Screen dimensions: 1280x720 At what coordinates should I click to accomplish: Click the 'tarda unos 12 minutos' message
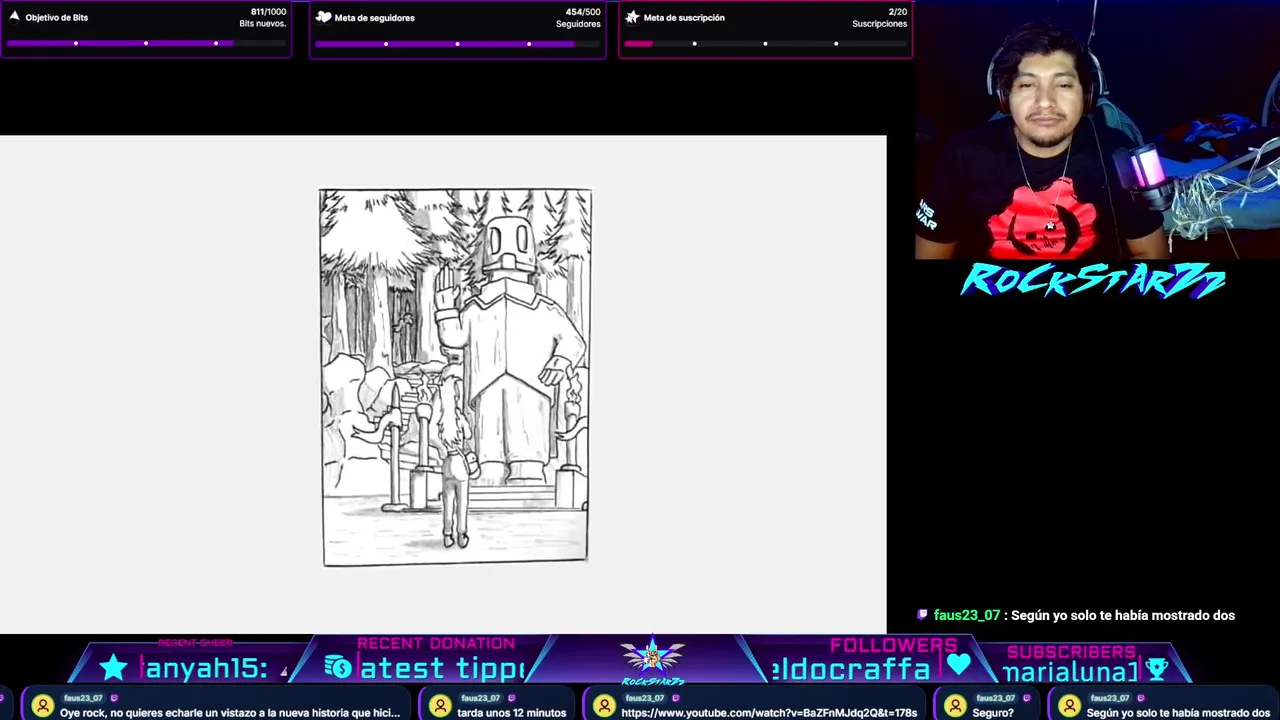coord(512,713)
